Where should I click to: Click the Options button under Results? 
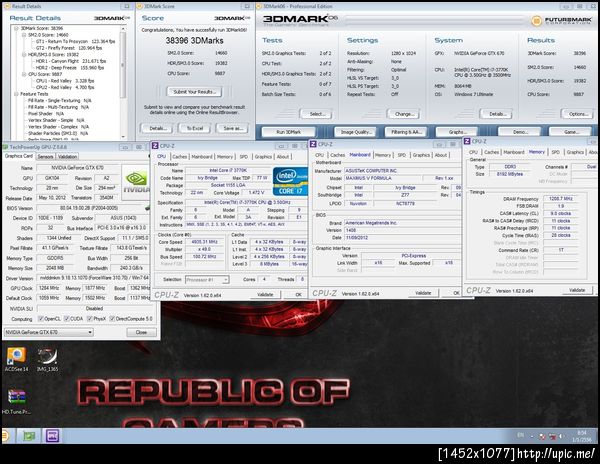pyautogui.click(x=577, y=114)
